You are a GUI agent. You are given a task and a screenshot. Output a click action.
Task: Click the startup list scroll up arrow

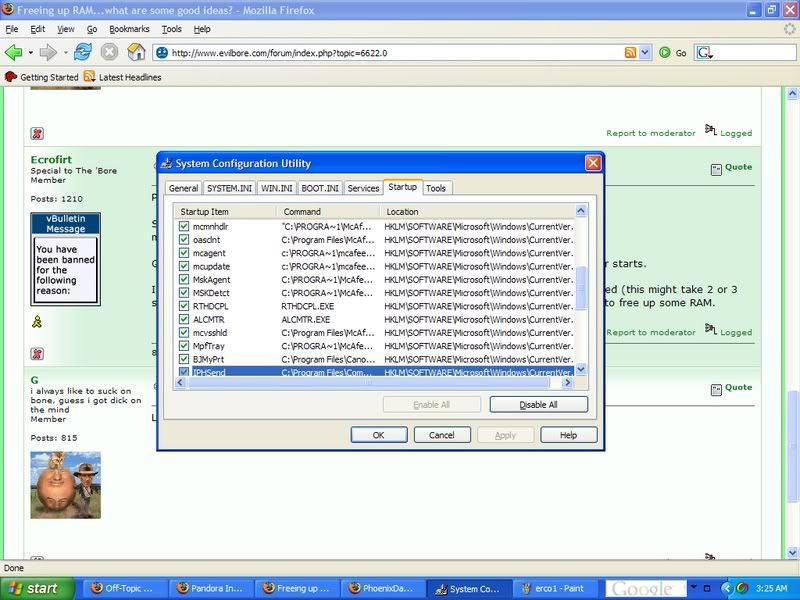(581, 211)
